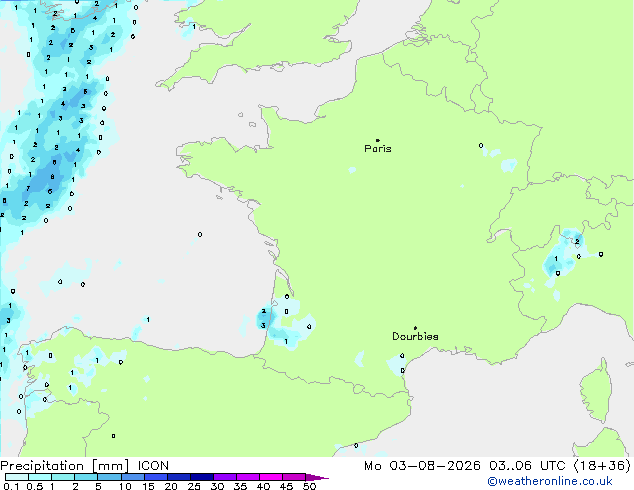Open the weatheronline.co.uk copyright link
This screenshot has width=634, height=490.
pos(550,481)
